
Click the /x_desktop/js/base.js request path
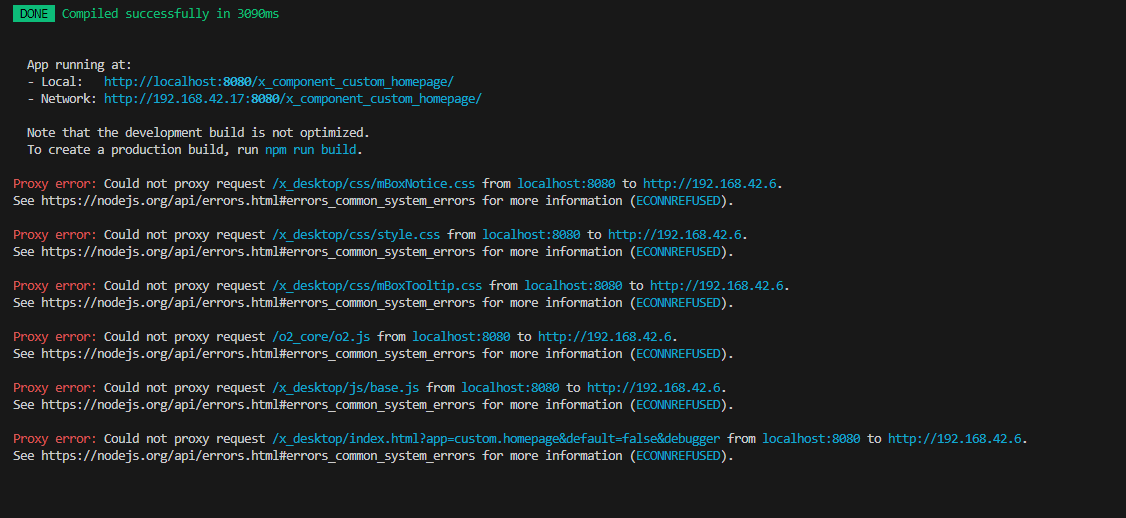point(345,388)
